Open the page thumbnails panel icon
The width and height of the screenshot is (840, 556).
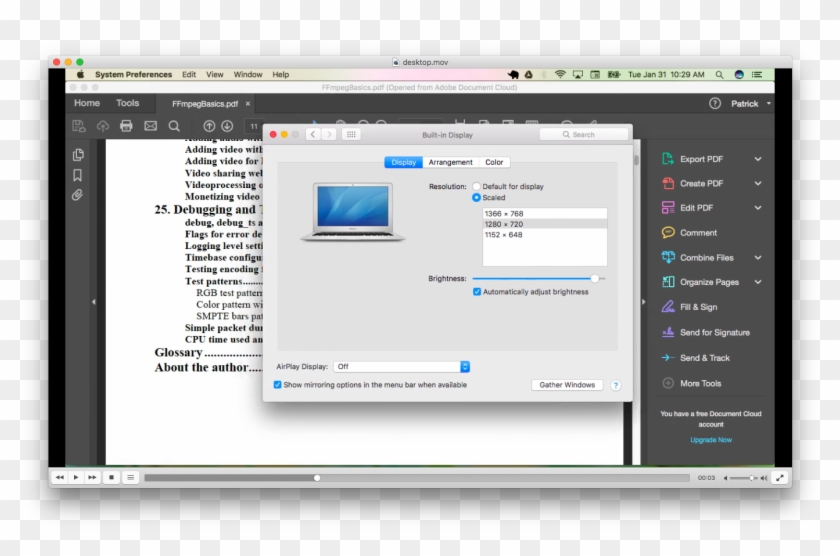78,155
